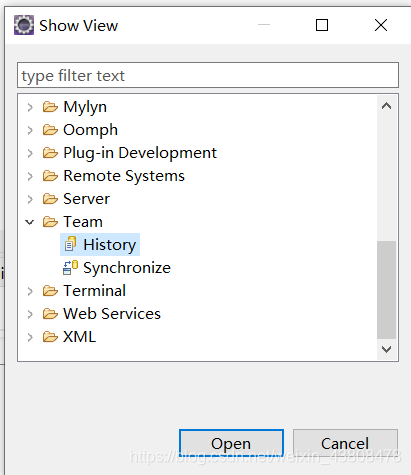Click the Terminal folder icon
The image size is (411, 475).
point(50,291)
